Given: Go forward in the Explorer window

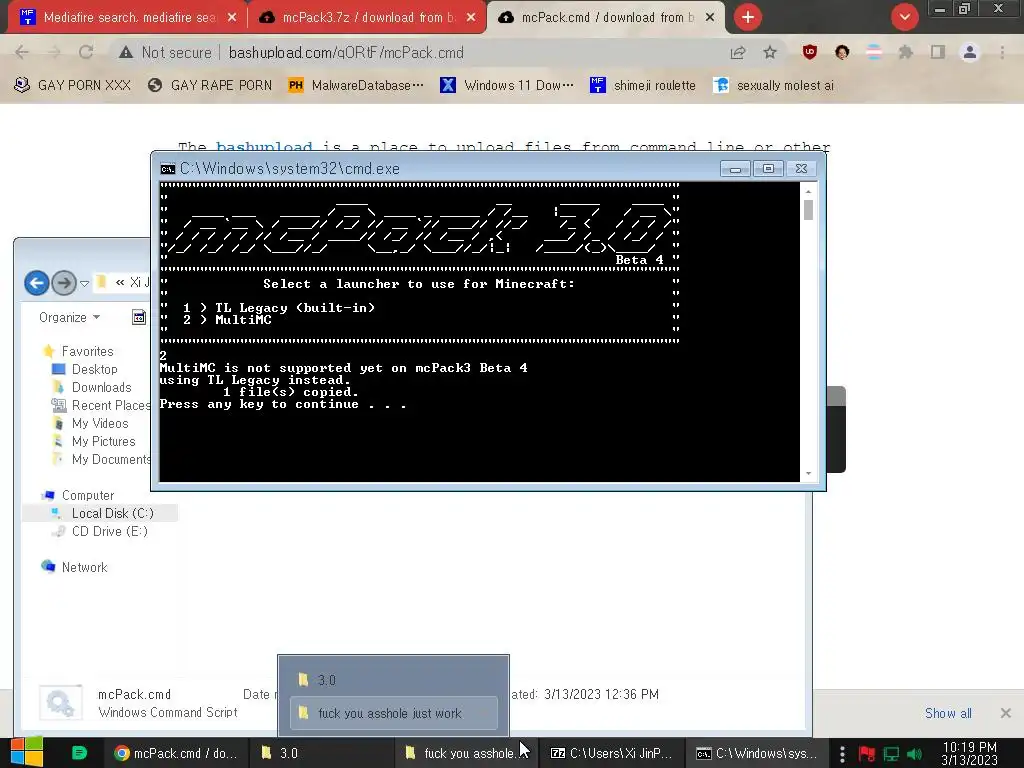Looking at the screenshot, I should [x=63, y=283].
